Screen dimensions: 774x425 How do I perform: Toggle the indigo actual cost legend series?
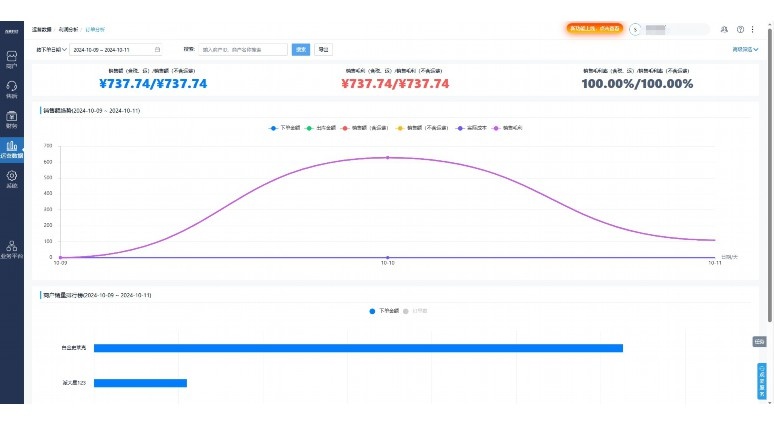(471, 128)
